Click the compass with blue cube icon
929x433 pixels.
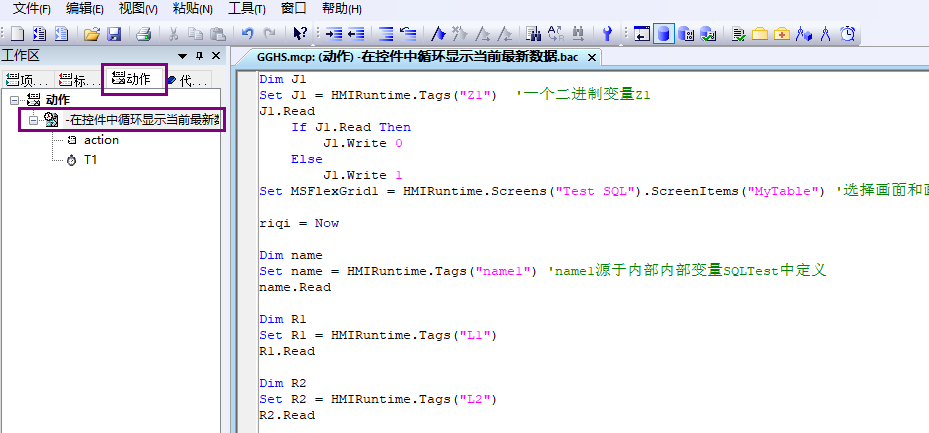tap(804, 34)
